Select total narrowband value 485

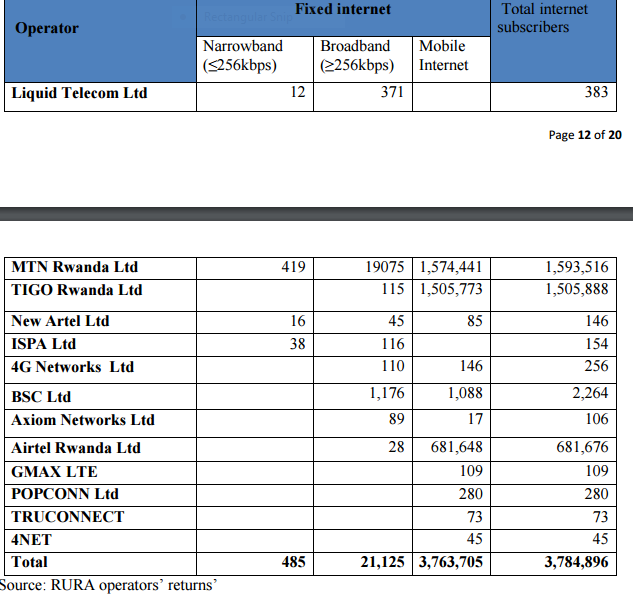293,562
